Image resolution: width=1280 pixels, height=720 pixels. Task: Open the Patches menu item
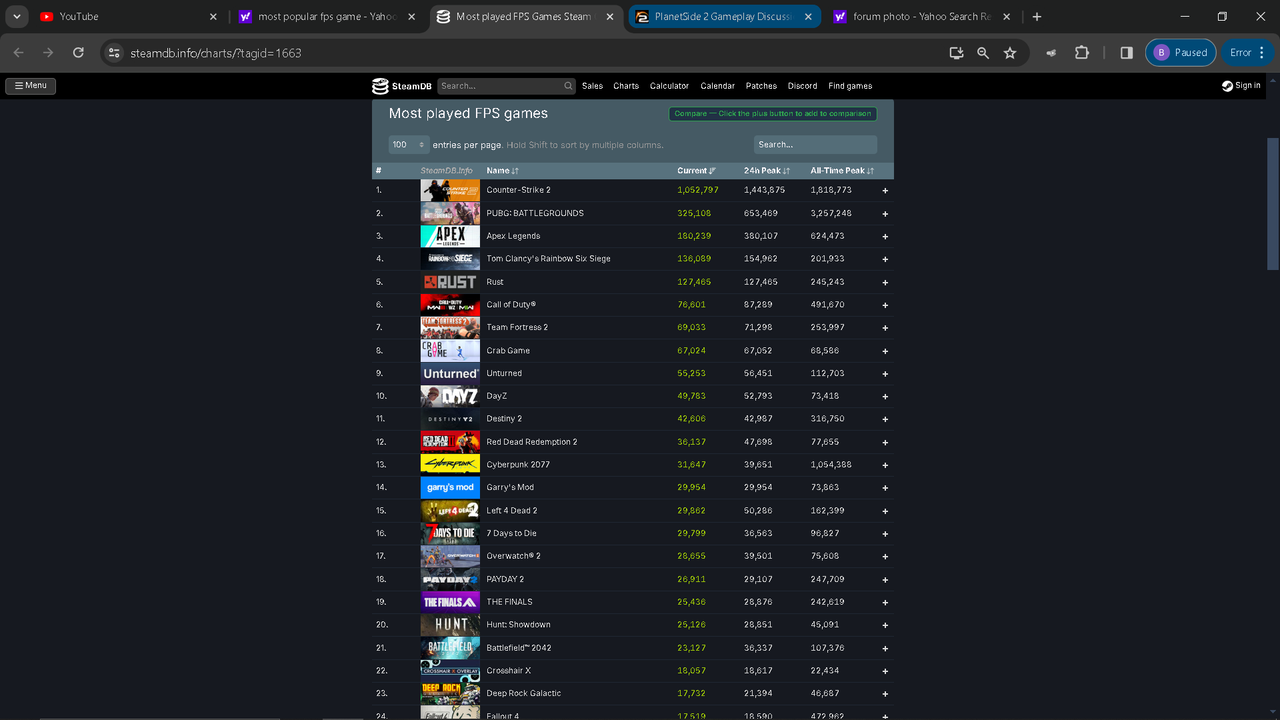coord(761,86)
